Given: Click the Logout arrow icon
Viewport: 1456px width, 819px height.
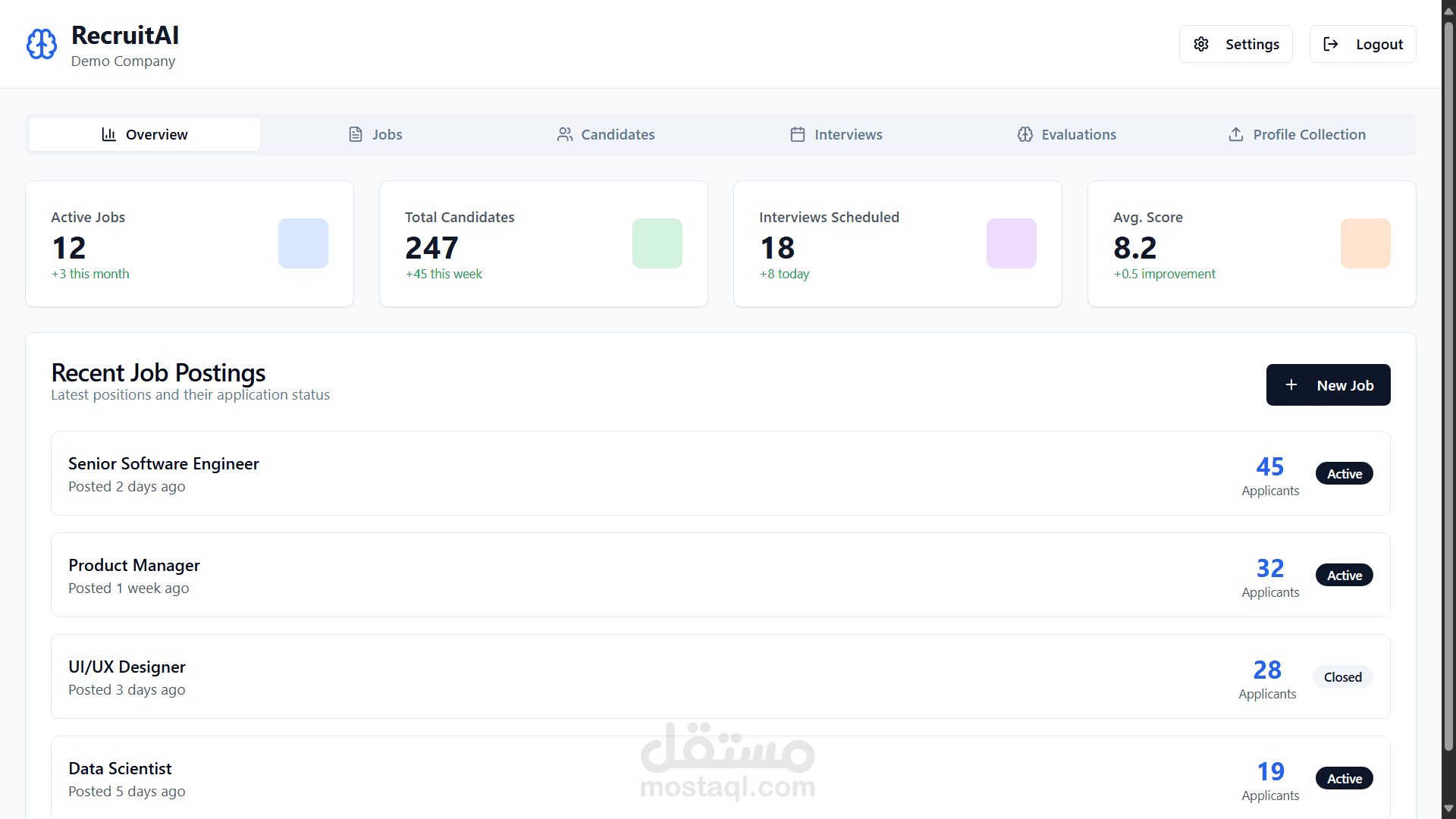Looking at the screenshot, I should point(1331,44).
